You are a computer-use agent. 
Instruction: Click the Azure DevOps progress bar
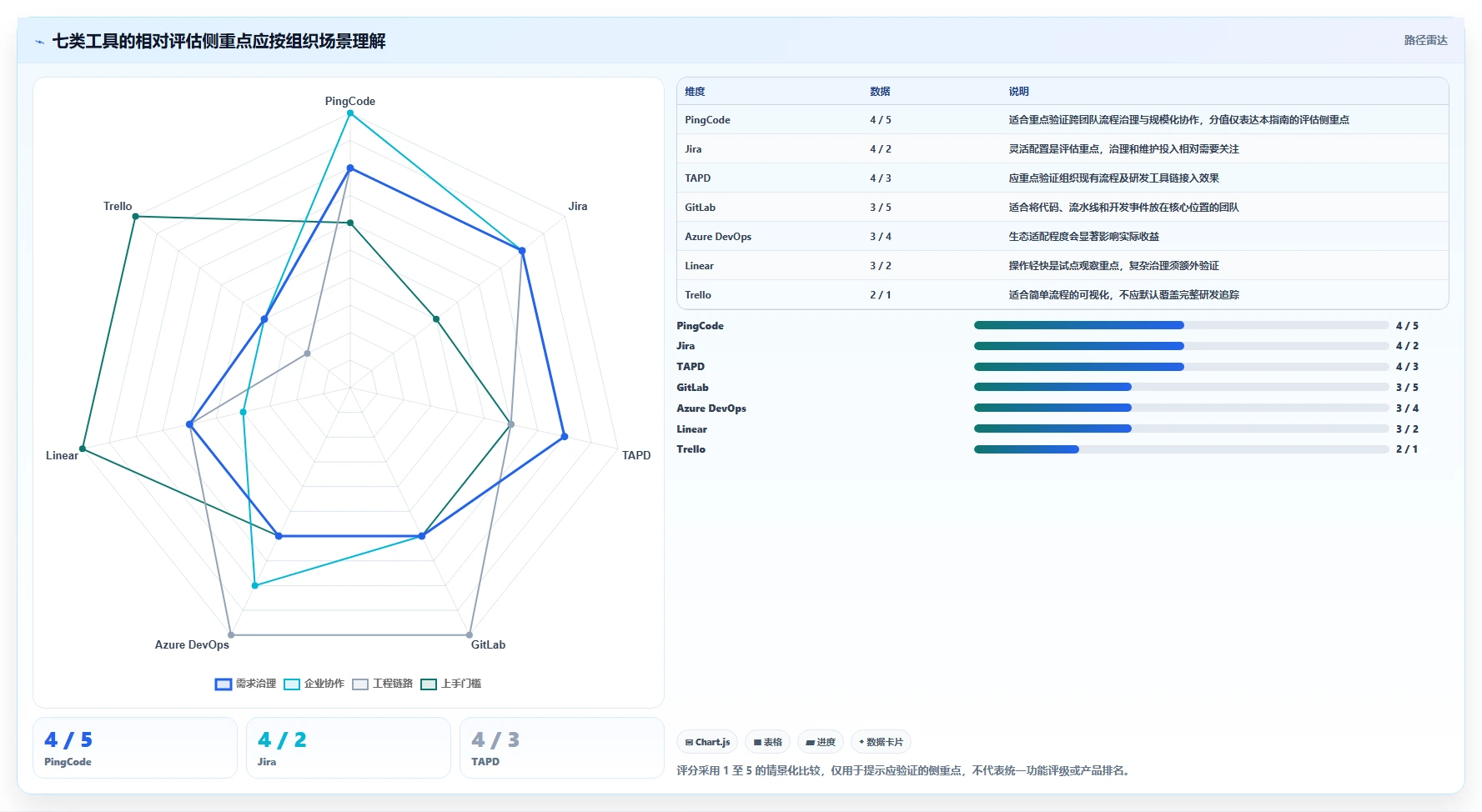pos(1181,408)
